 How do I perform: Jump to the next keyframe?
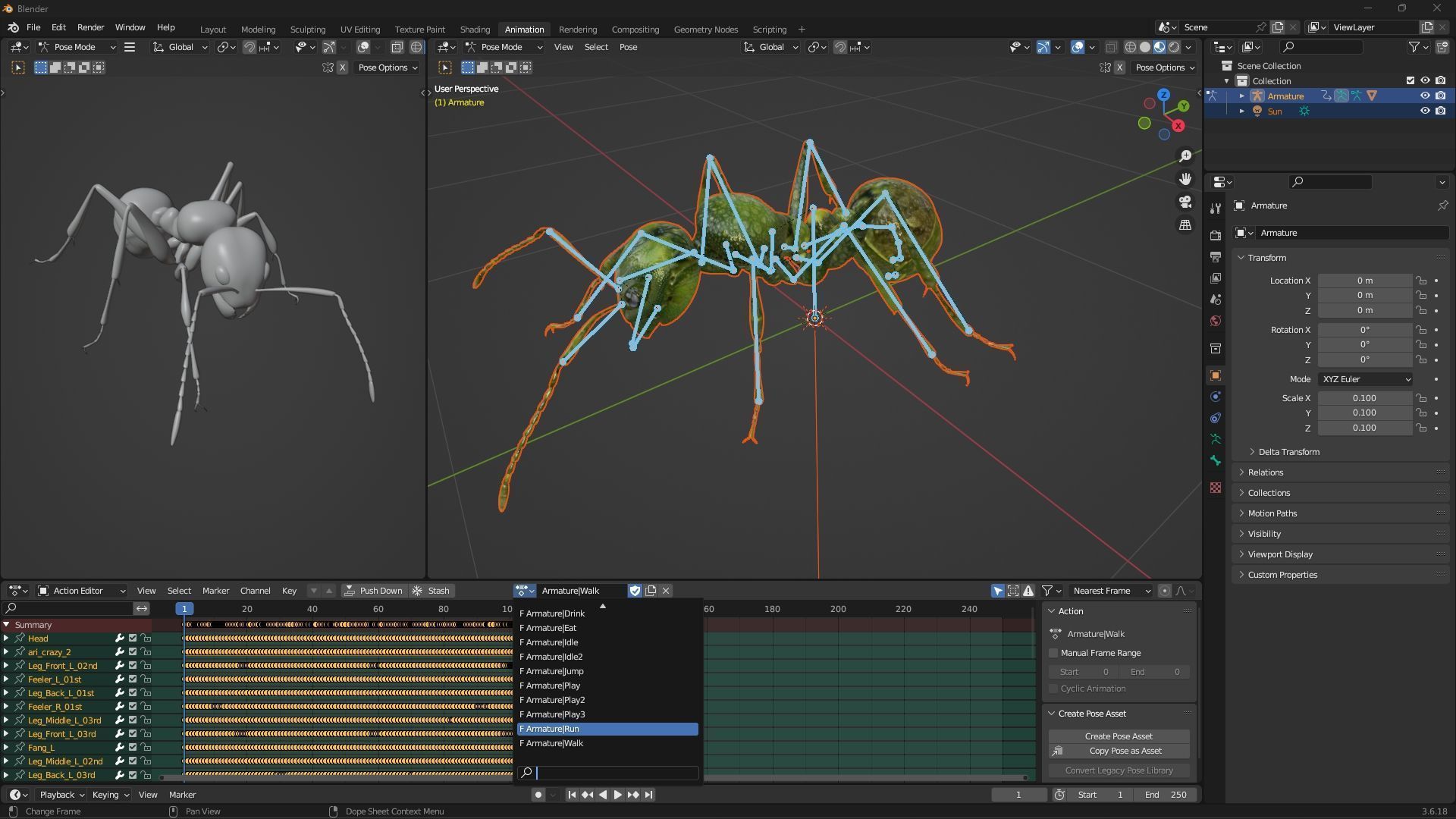pos(633,795)
